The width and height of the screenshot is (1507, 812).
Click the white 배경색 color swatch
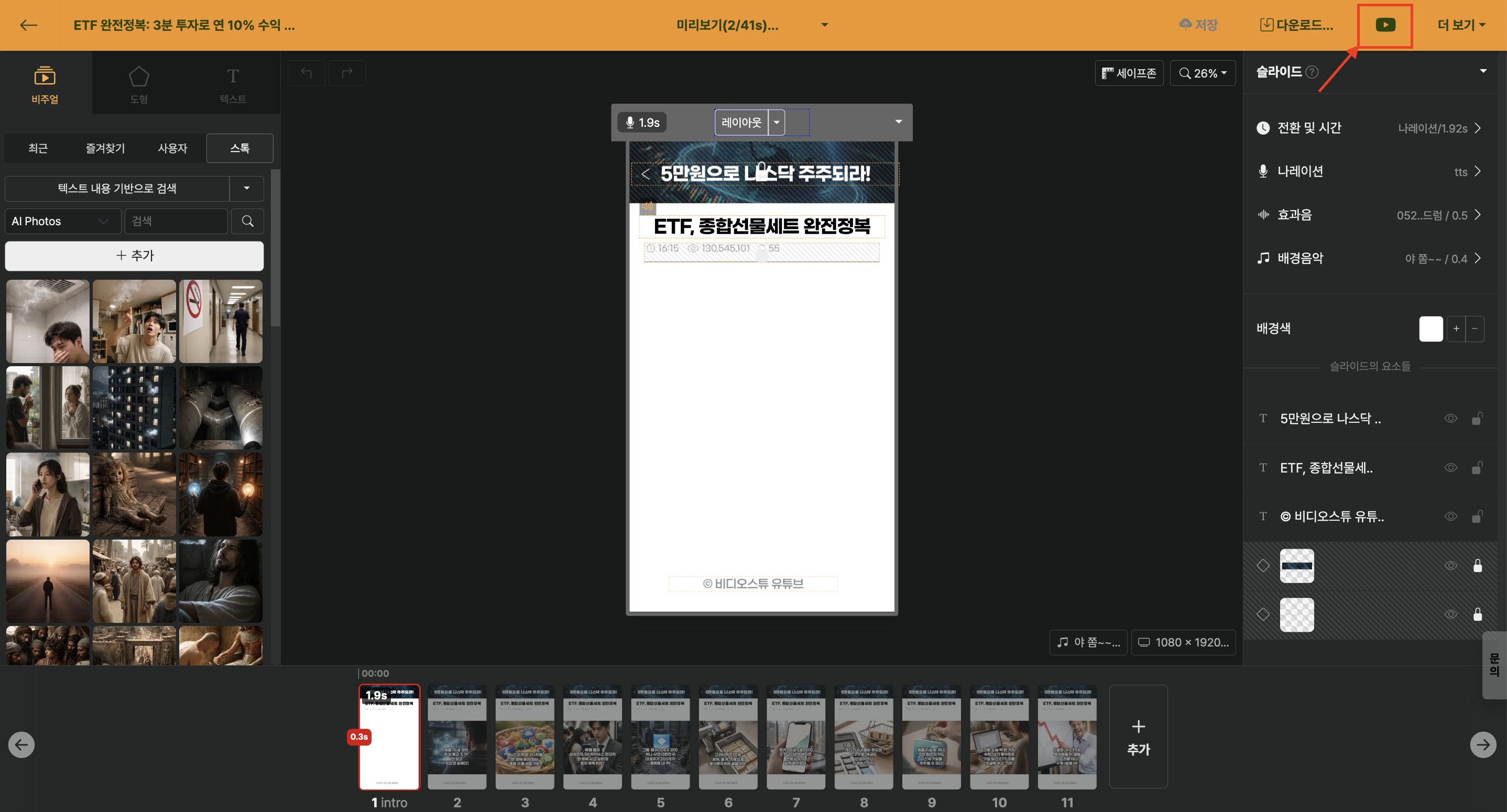click(x=1430, y=328)
